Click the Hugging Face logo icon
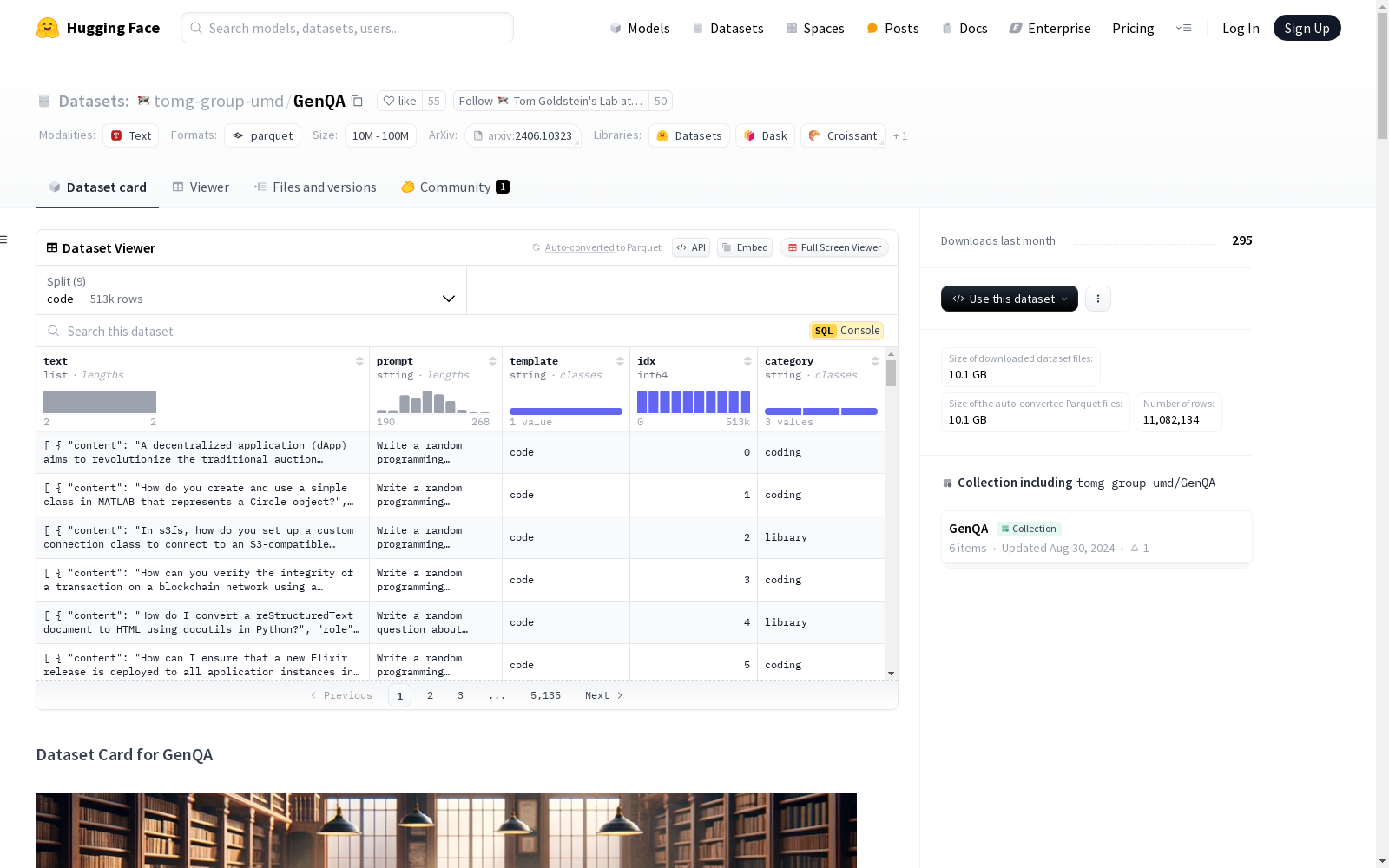The image size is (1389, 868). pos(47,28)
